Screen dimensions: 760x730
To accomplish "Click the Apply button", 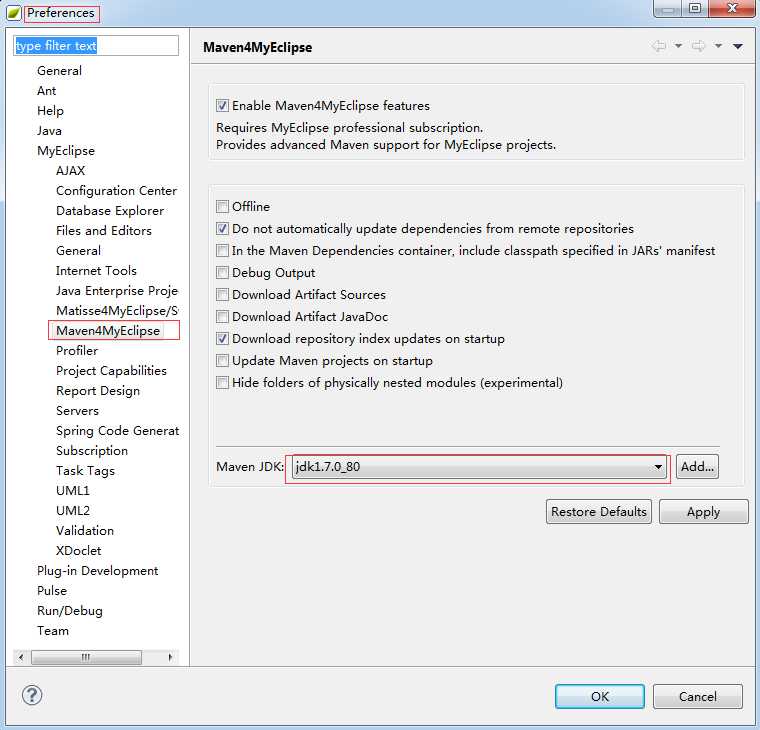I will tap(703, 512).
